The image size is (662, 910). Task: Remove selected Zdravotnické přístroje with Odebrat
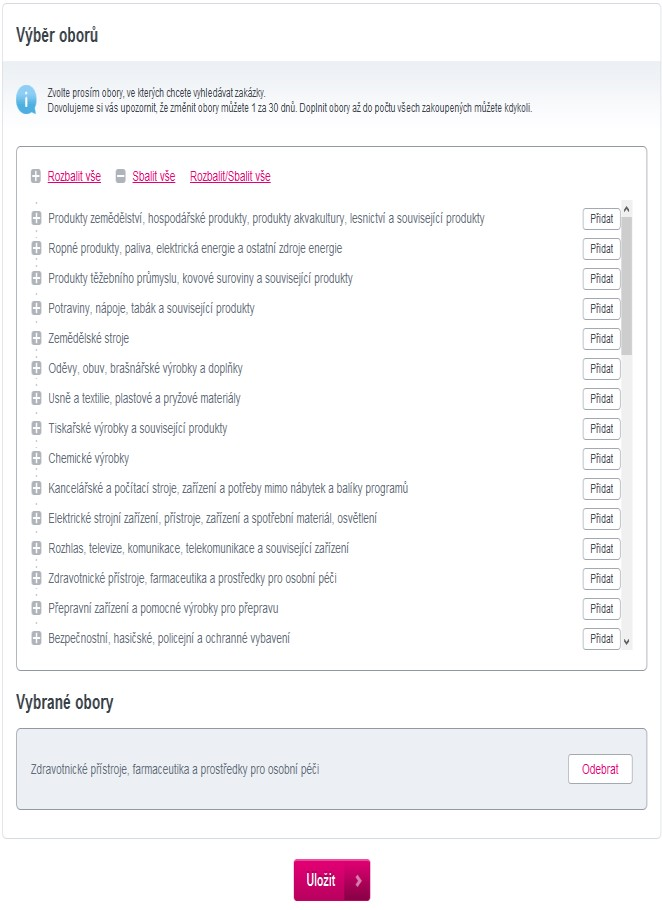pyautogui.click(x=600, y=769)
